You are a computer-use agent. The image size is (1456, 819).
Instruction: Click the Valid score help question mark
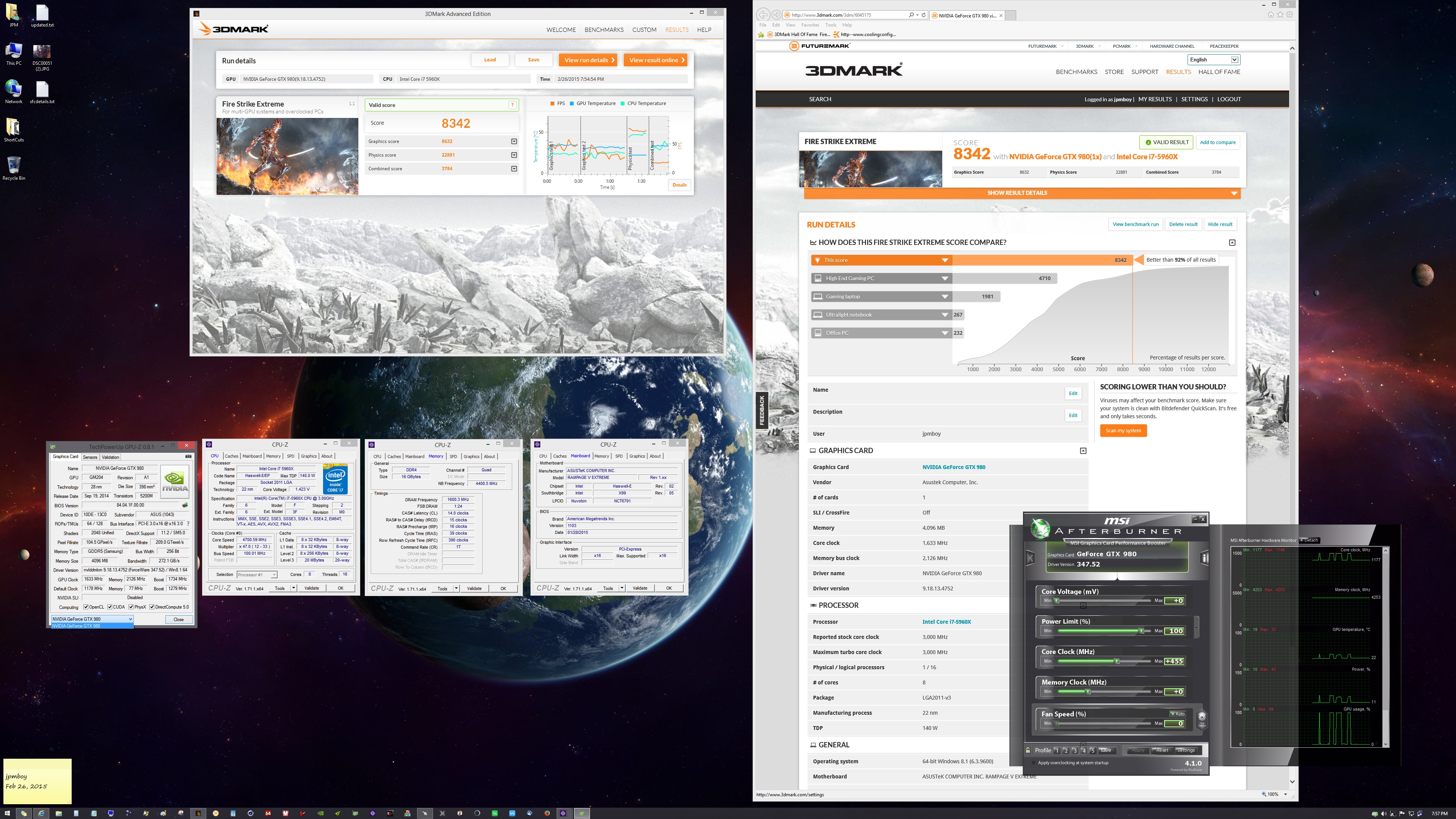pyautogui.click(x=512, y=105)
